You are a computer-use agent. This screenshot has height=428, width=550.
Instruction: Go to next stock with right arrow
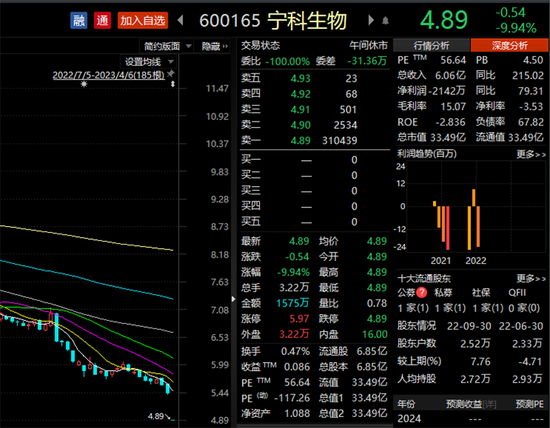pos(371,20)
